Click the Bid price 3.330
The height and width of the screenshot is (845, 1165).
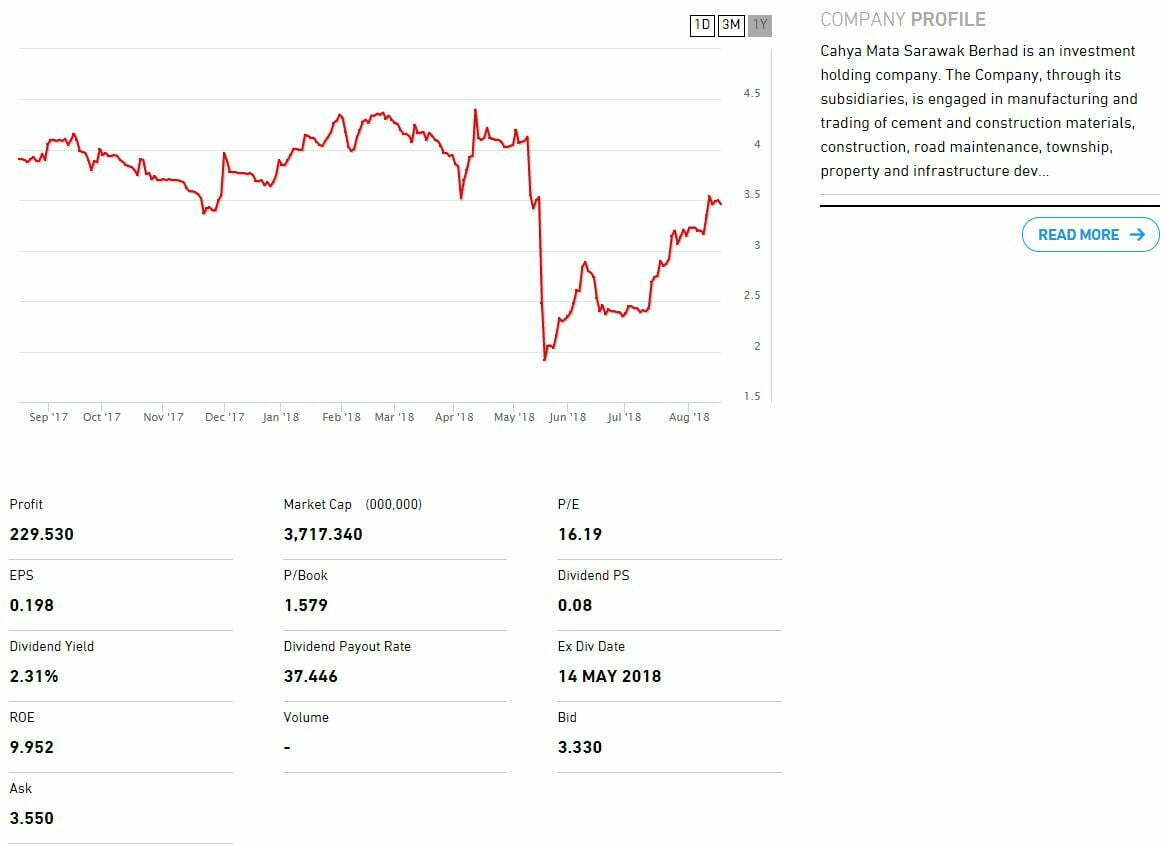(580, 747)
